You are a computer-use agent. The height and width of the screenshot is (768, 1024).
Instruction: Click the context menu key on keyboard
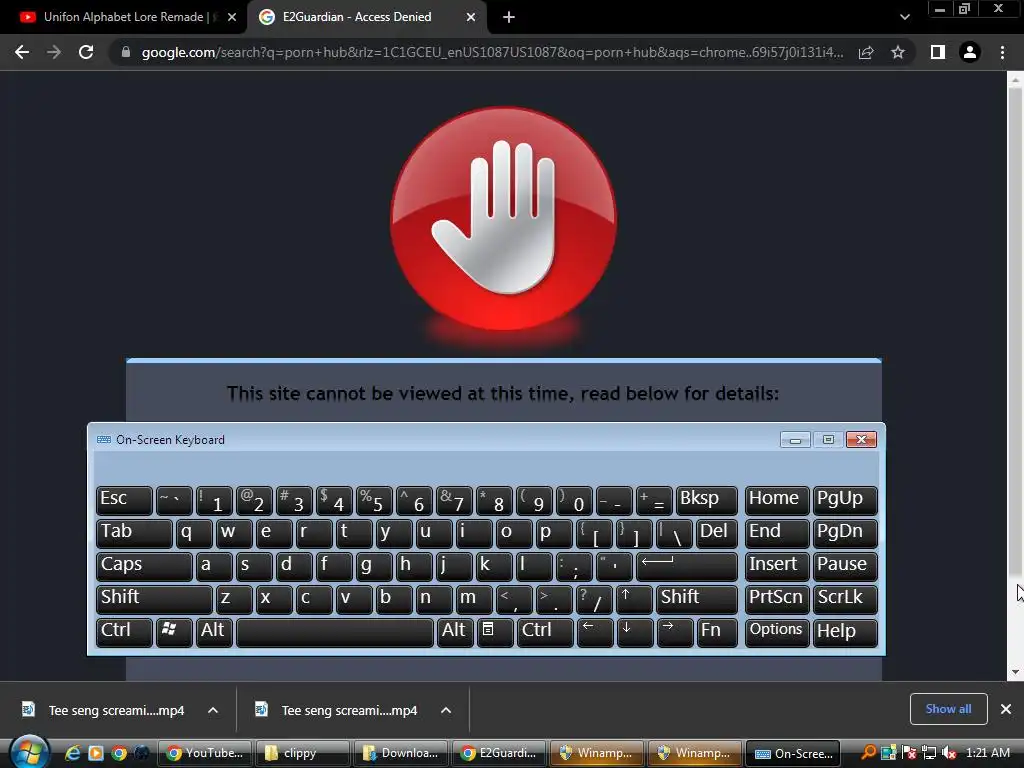click(x=495, y=632)
